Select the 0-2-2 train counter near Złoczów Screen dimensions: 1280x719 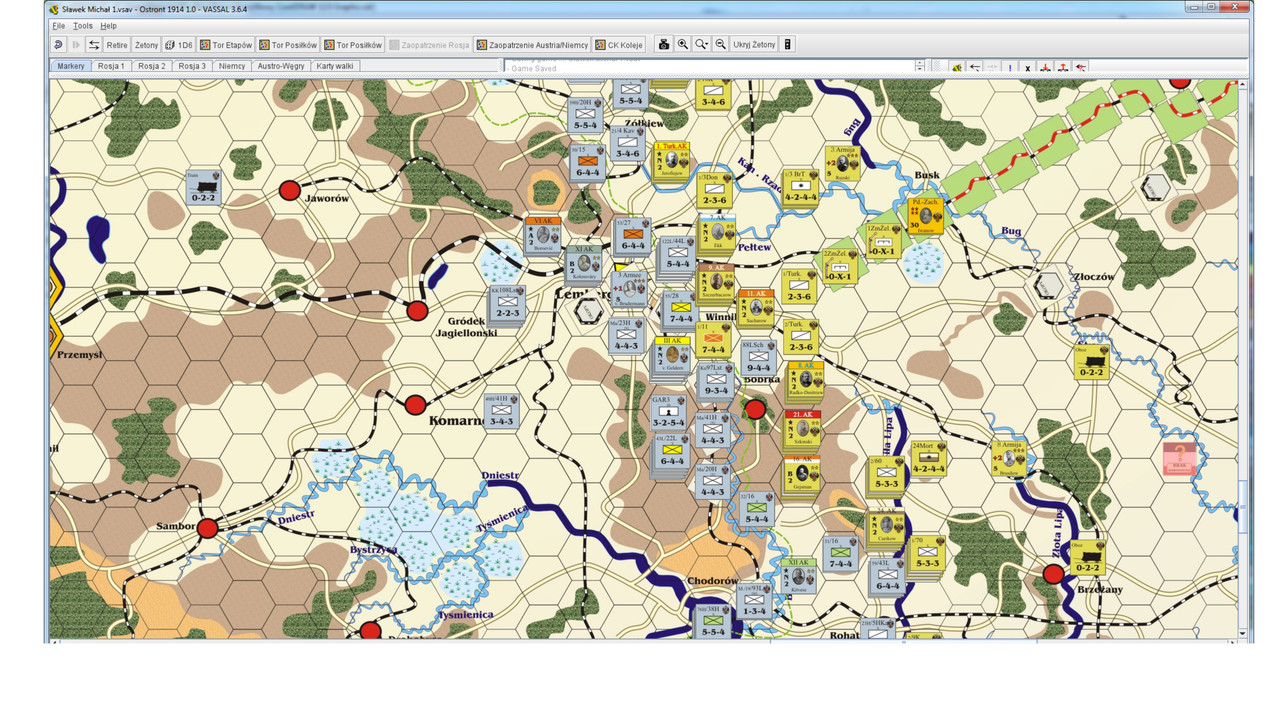click(1091, 362)
